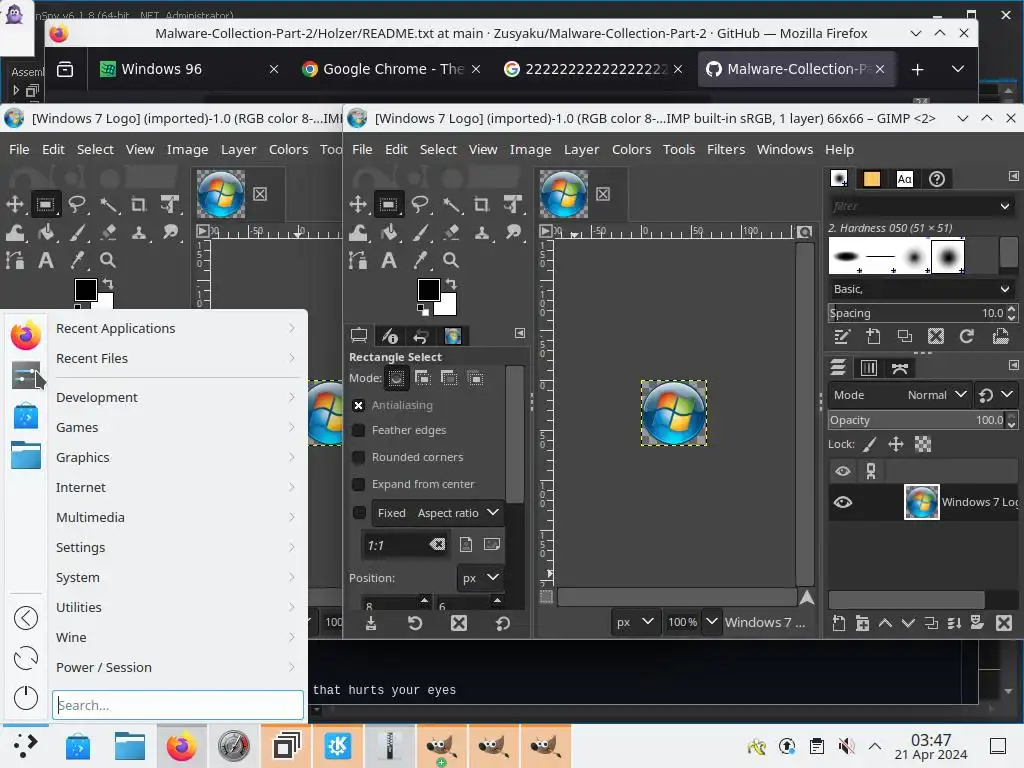Expand the Graphics submenu in application launcher
1024x768 pixels.
click(x=176, y=457)
